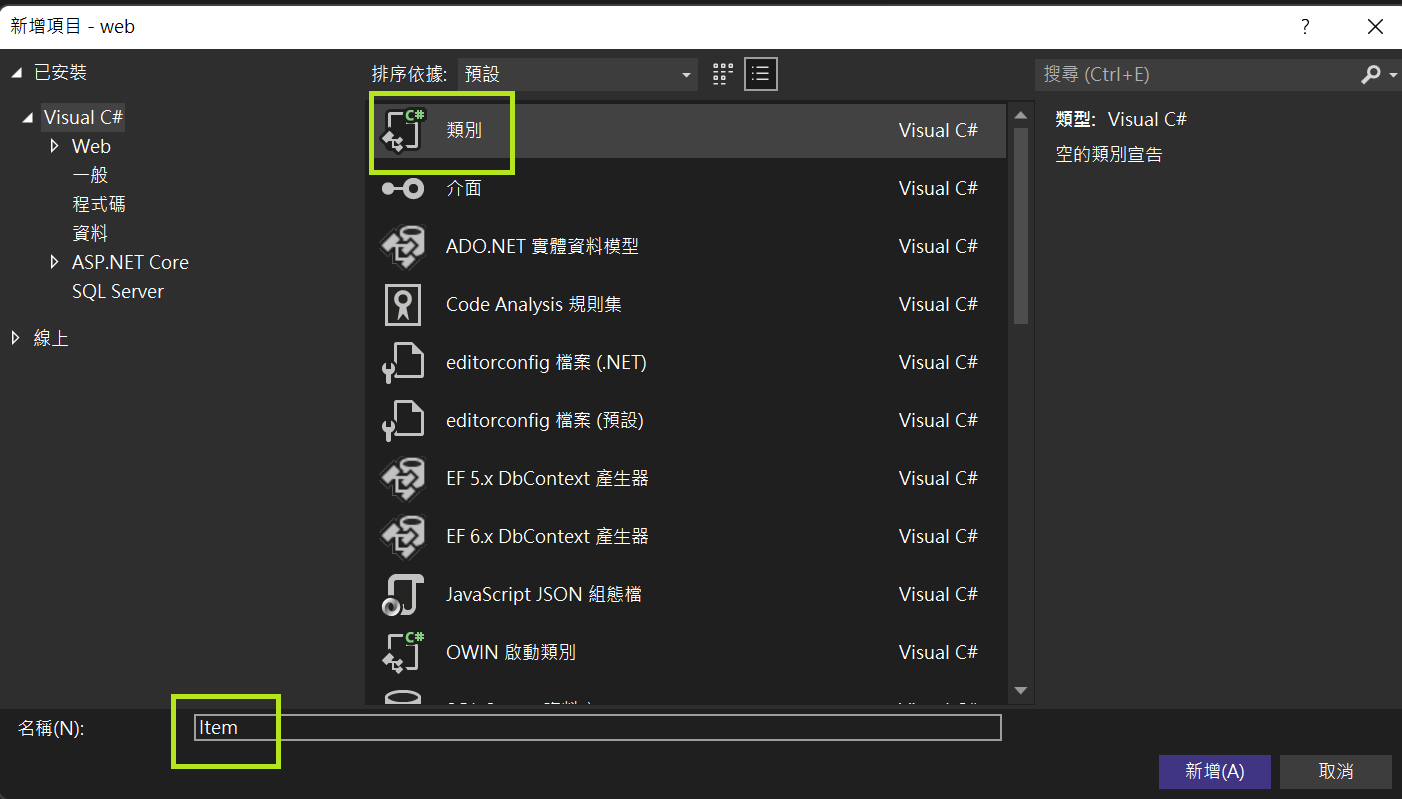This screenshot has width=1402, height=799.
Task: Click the editorconfig 檔案 (預設) icon
Action: pos(404,420)
